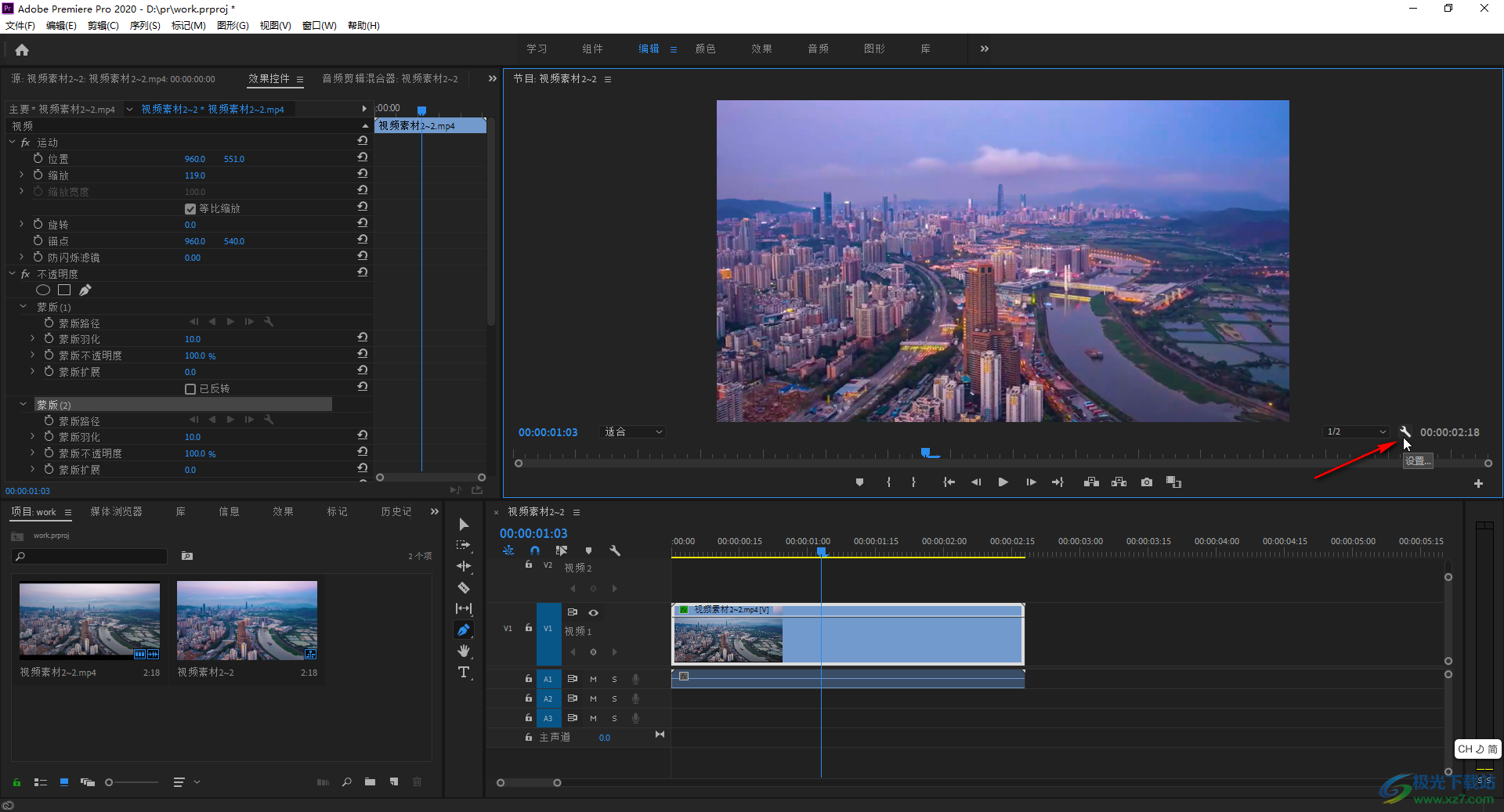Toggle V1 track output eye
Screen dimensions: 1504x812
pyautogui.click(x=594, y=612)
